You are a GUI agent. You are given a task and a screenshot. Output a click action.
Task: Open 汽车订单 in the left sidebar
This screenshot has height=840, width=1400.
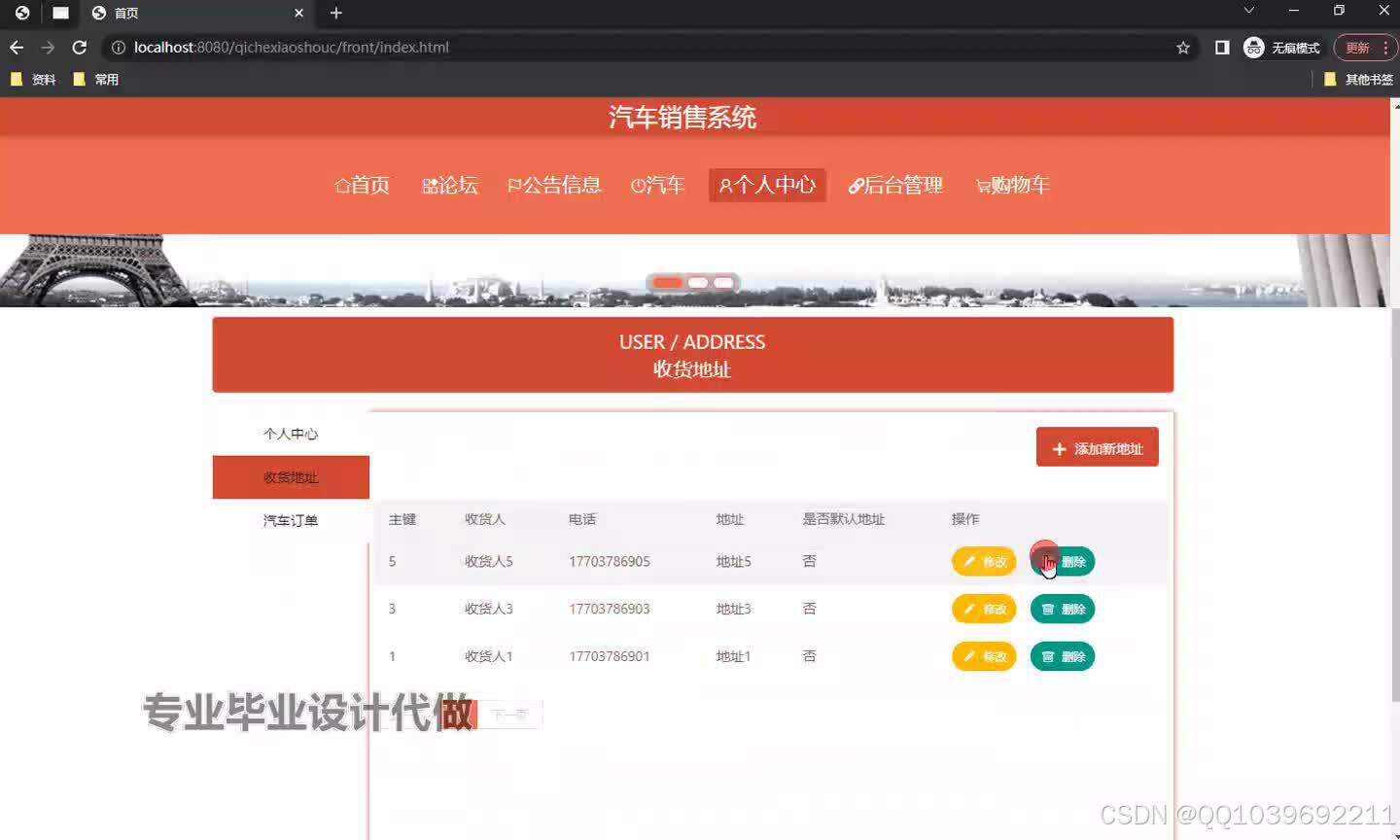(291, 520)
